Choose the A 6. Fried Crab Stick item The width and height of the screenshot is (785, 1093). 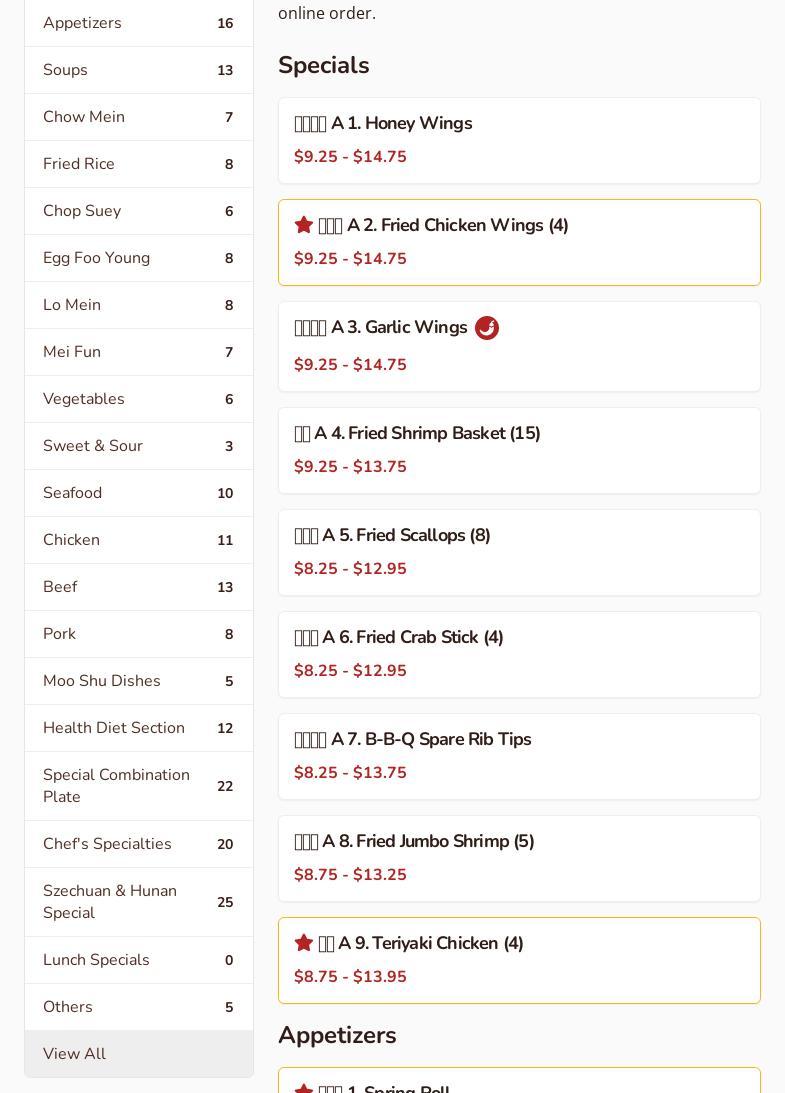tap(519, 654)
